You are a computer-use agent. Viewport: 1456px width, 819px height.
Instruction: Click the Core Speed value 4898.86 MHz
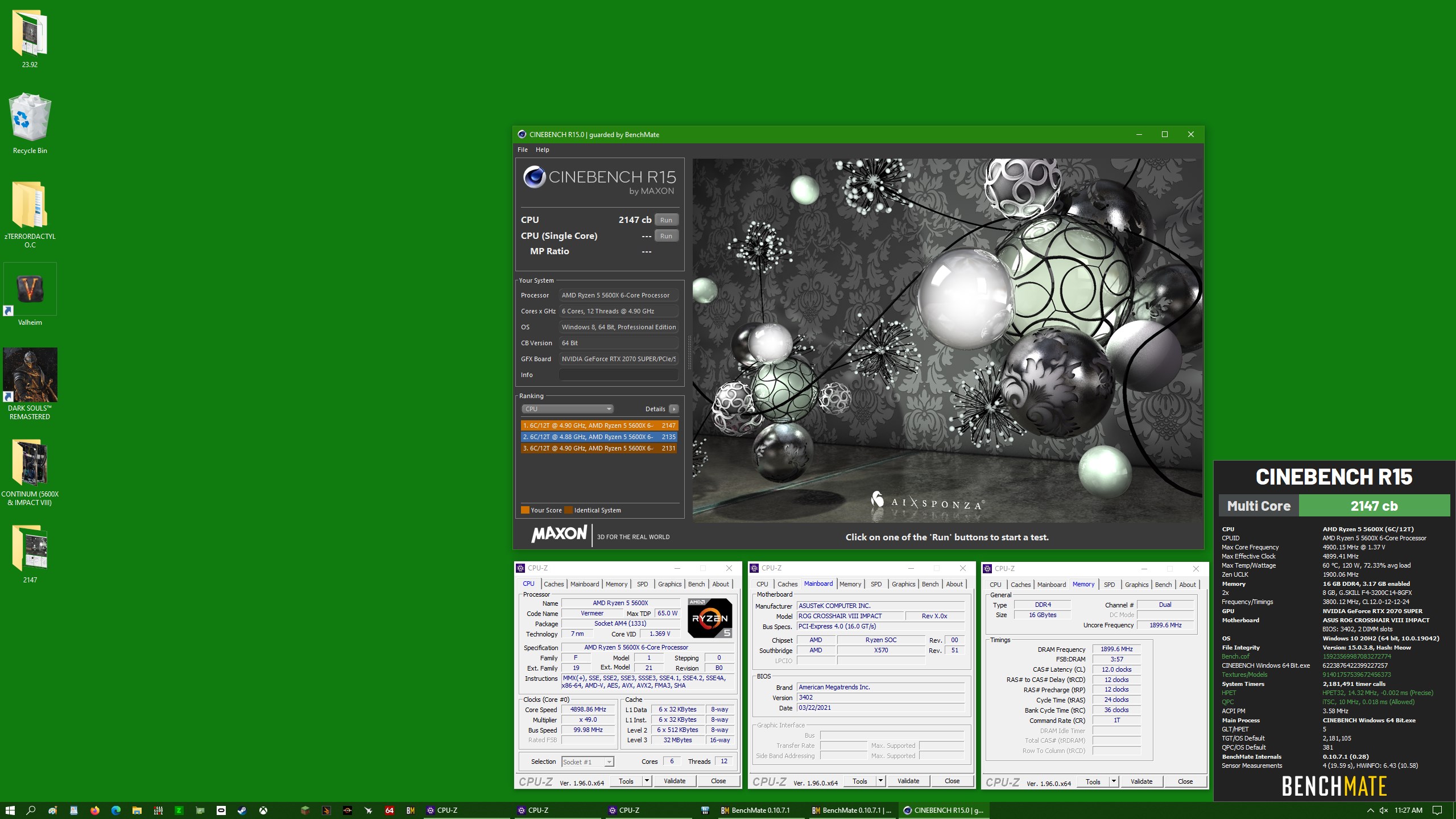[x=588, y=709]
